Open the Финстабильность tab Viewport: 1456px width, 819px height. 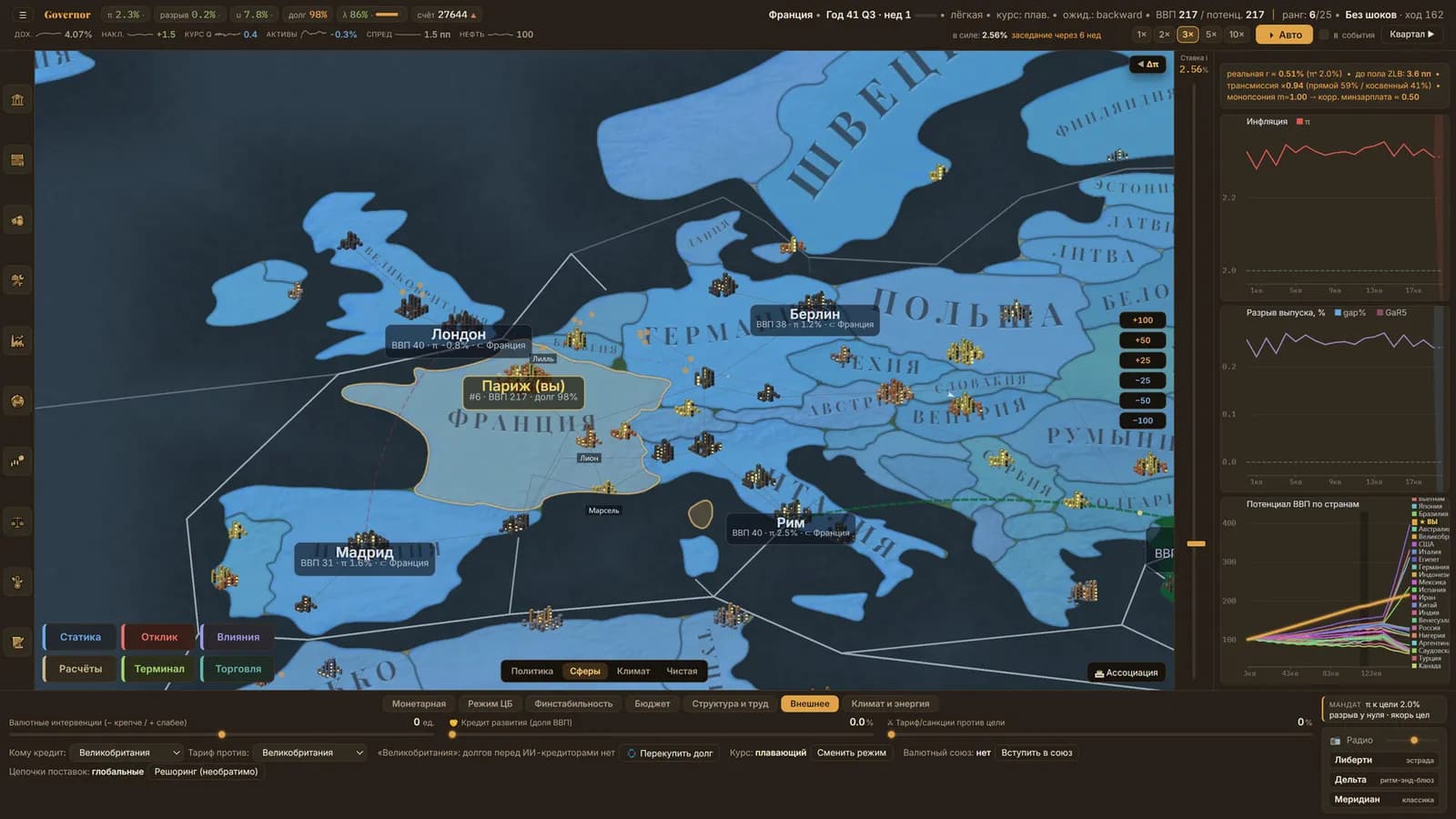(x=573, y=703)
